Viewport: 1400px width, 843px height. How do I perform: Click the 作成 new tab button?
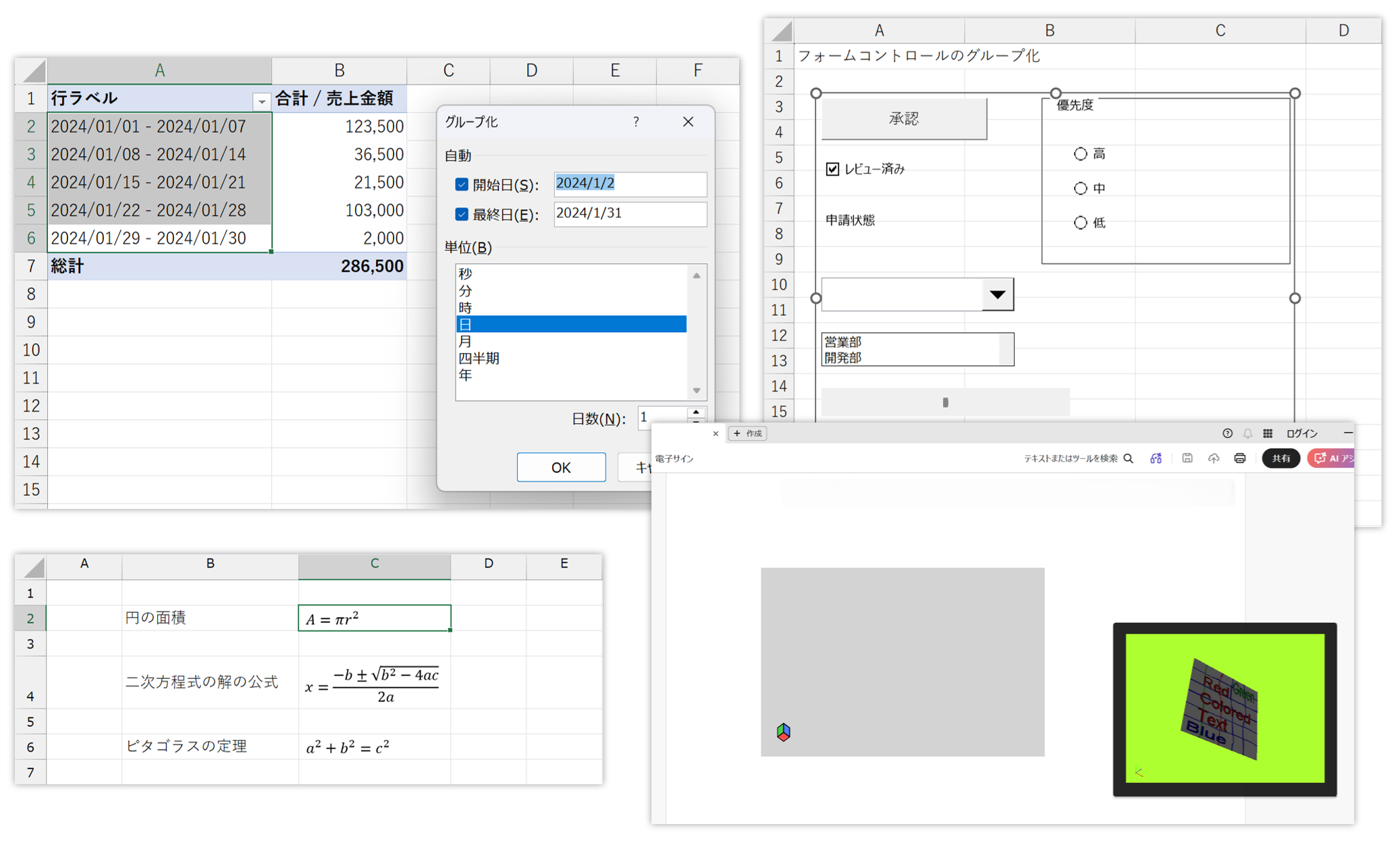(748, 433)
